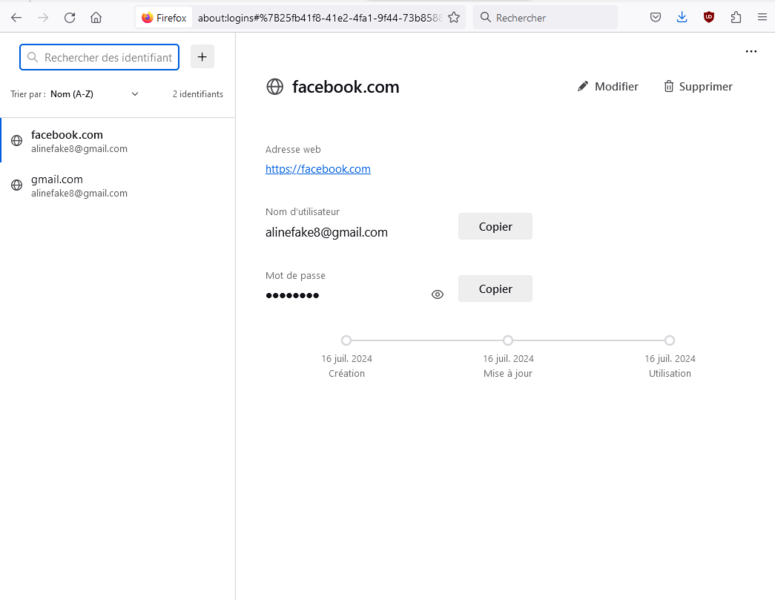Image resolution: width=775 pixels, height=600 pixels.
Task: Add a new login with plus button
Action: point(202,57)
